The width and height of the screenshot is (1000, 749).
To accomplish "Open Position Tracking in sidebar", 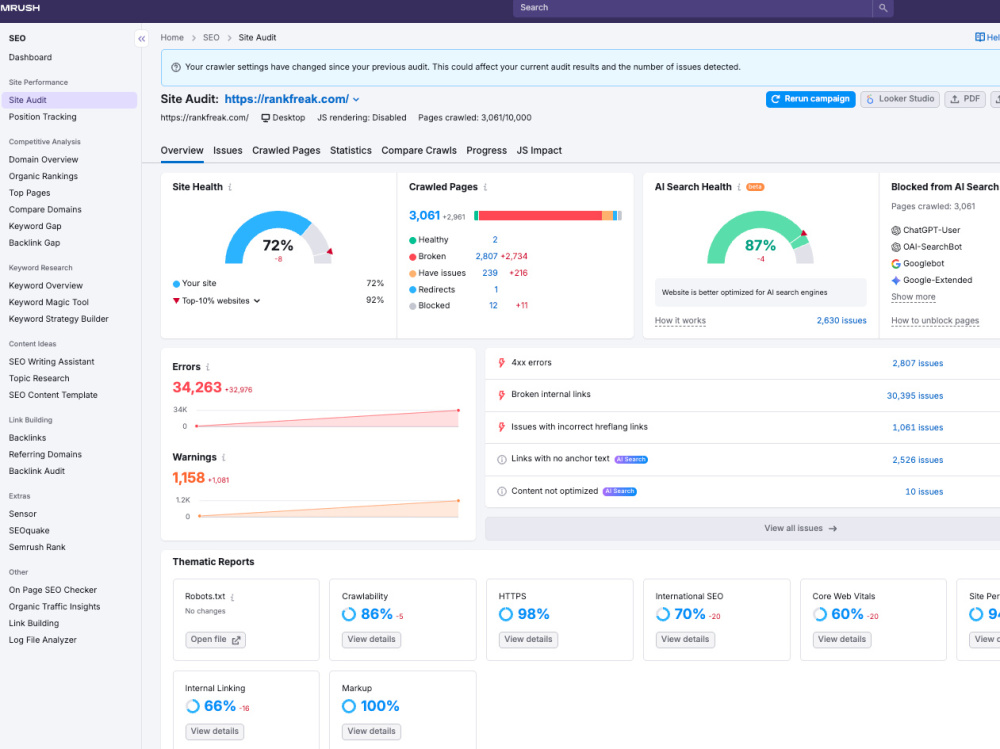I will [43, 117].
